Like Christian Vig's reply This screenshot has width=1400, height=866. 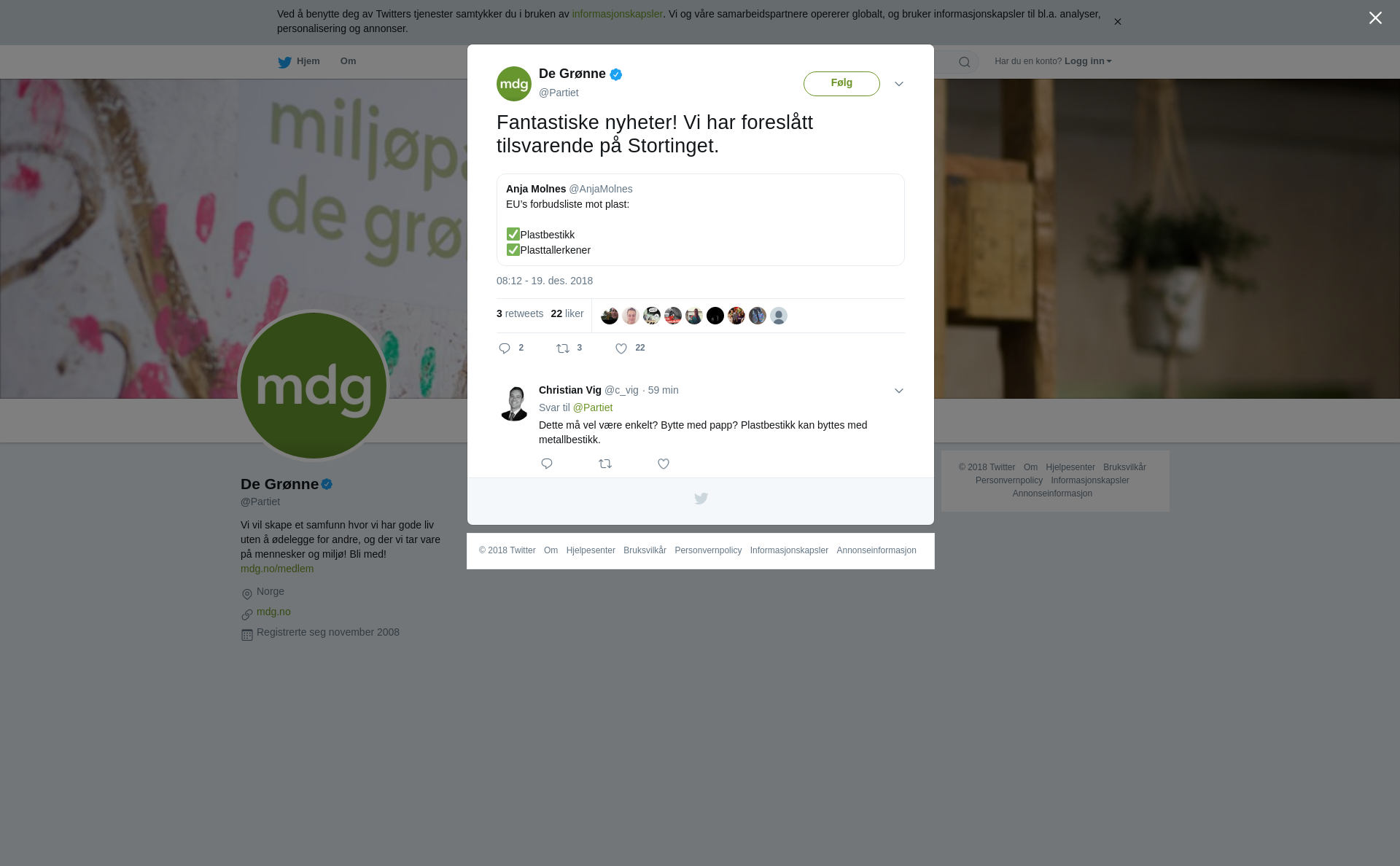(x=664, y=464)
